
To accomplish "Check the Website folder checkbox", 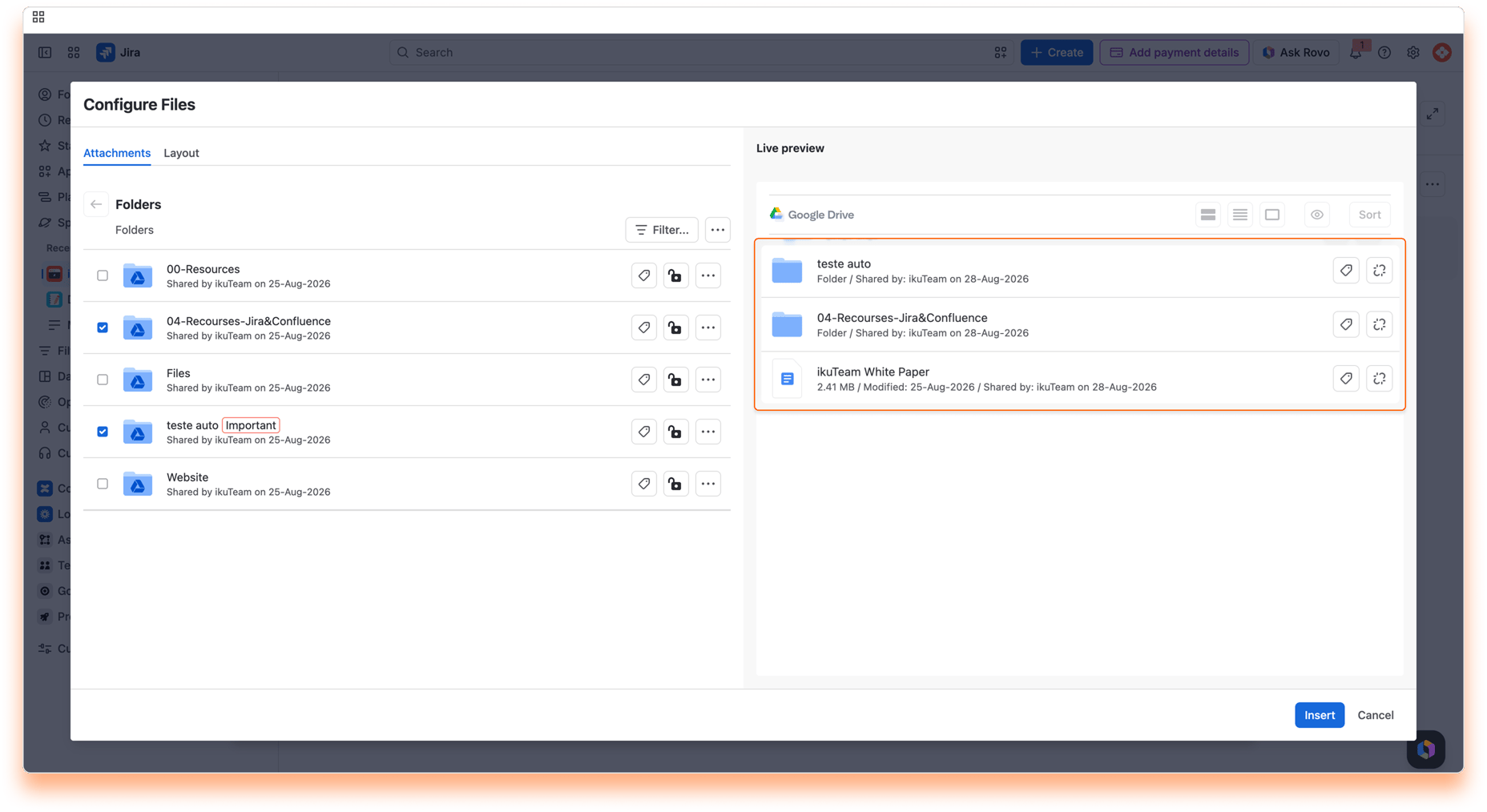I will [x=103, y=484].
